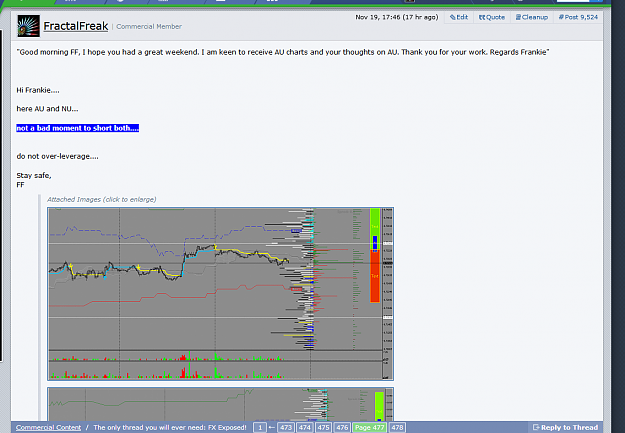The height and width of the screenshot is (433, 625).
Task: Click the current Page 477 indicator
Action: pyautogui.click(x=369, y=427)
